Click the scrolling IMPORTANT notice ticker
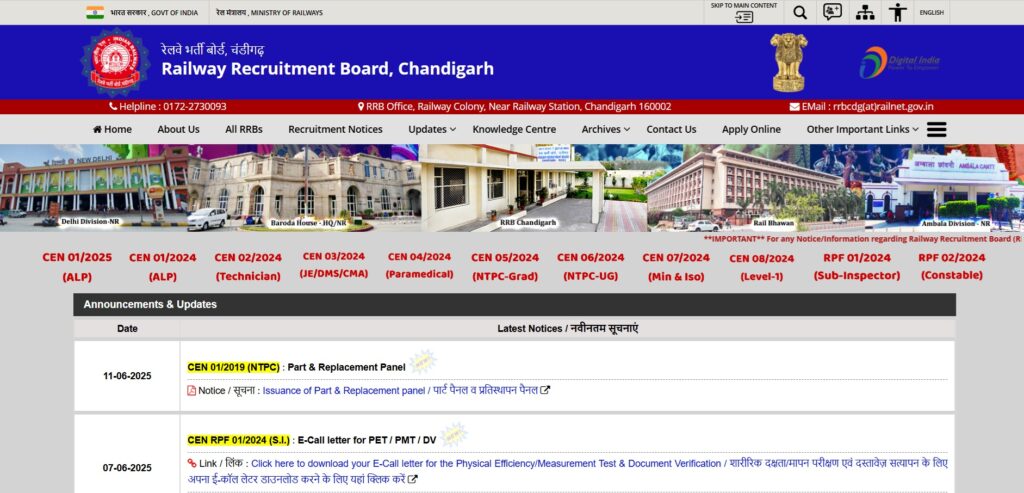The width and height of the screenshot is (1024, 493). click(863, 239)
